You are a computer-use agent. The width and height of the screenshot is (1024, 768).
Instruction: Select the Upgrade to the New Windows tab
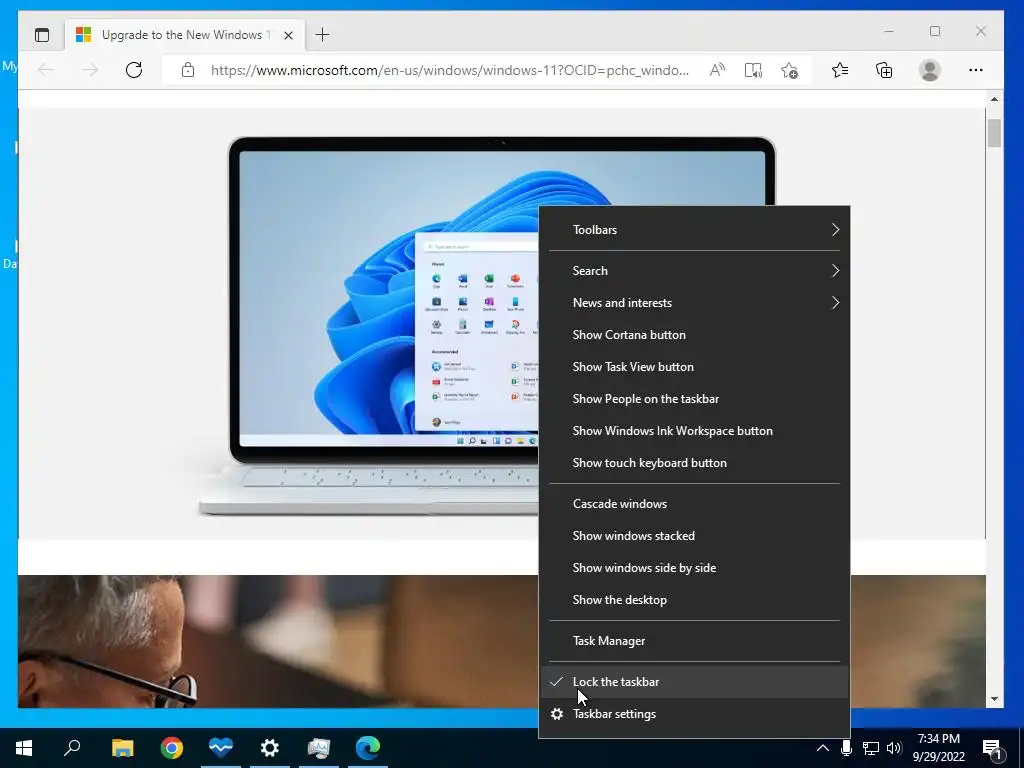click(x=185, y=35)
